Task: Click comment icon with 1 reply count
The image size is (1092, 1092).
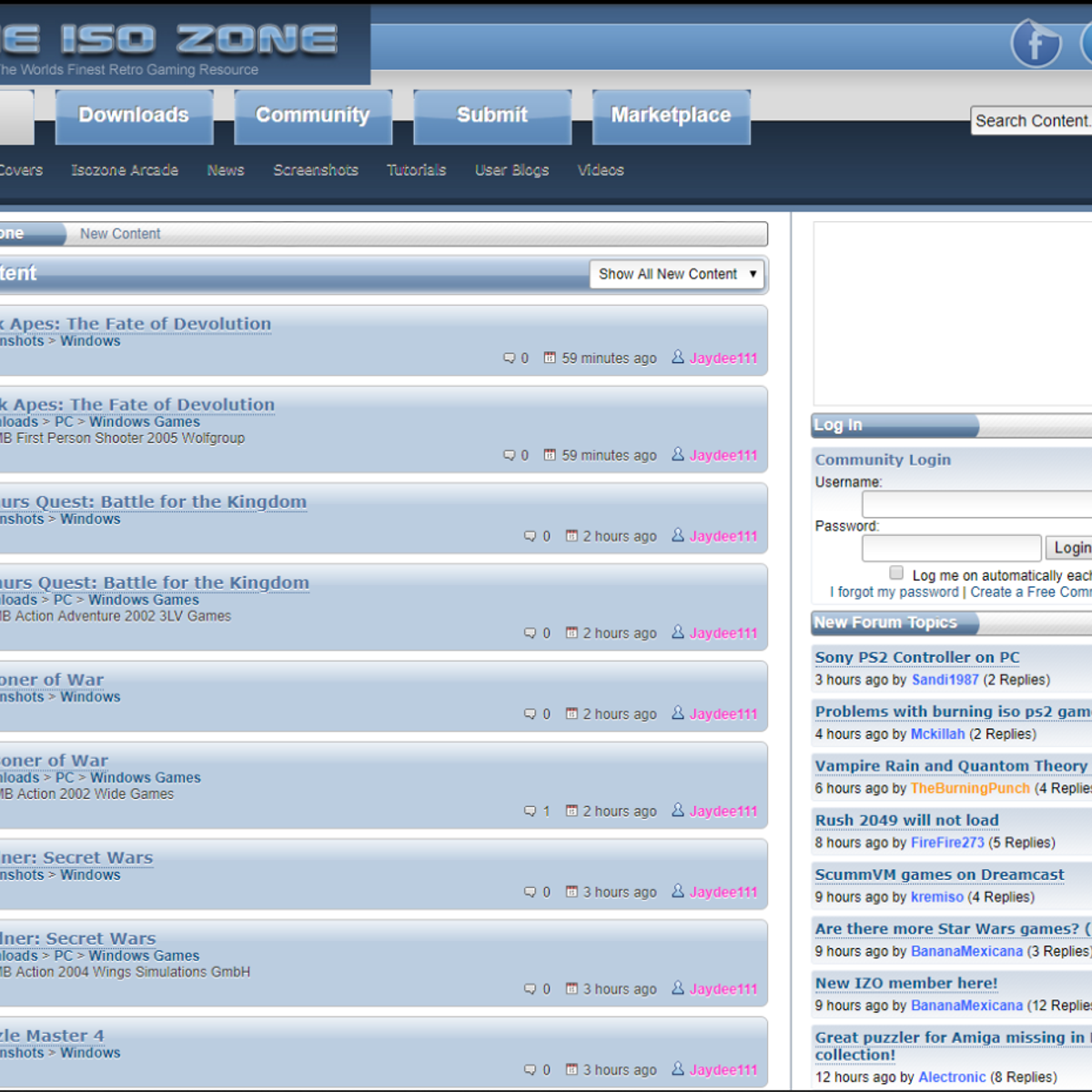Action: [531, 811]
